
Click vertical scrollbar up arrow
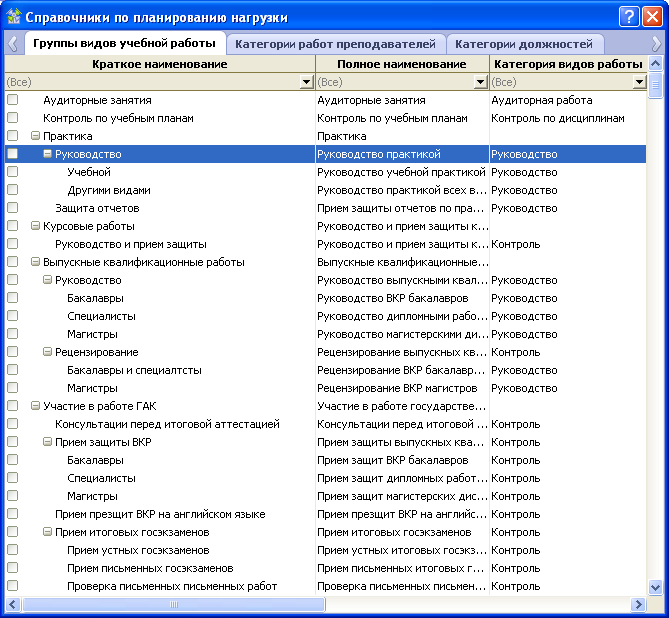pos(656,64)
